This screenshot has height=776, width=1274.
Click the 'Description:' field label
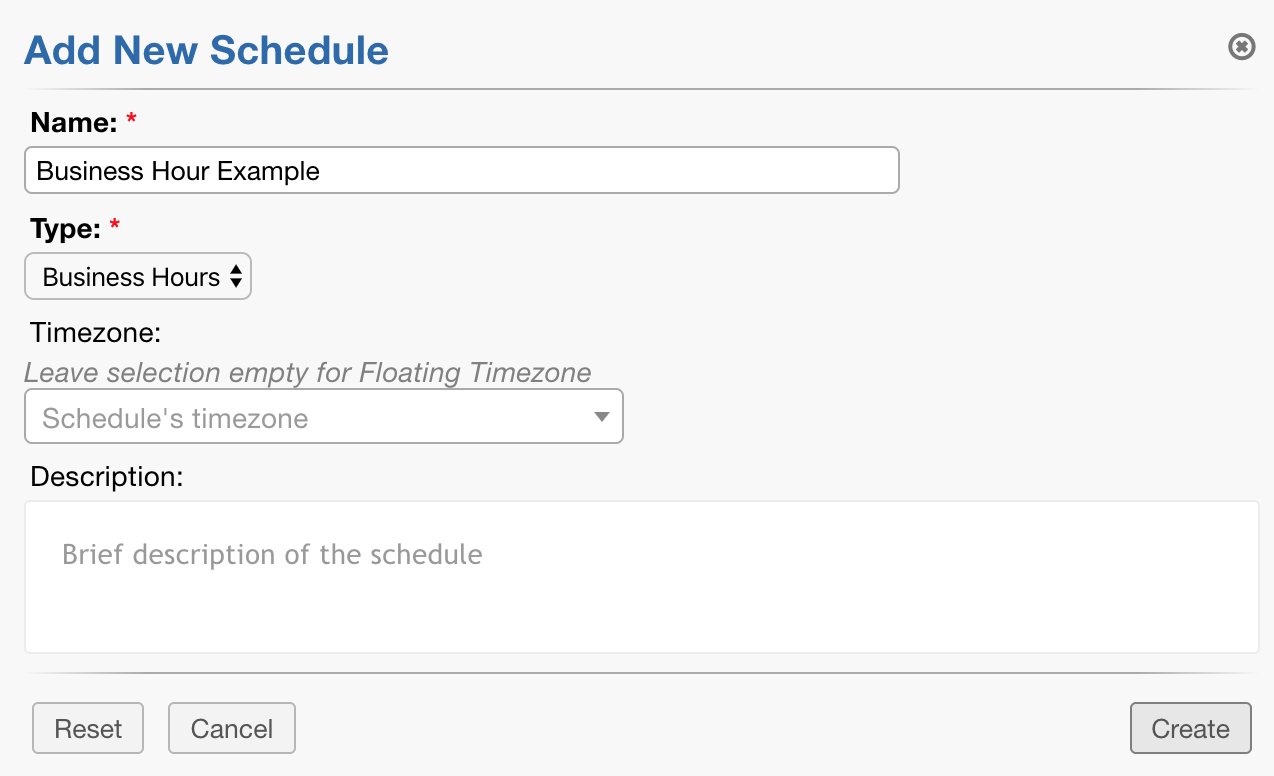coord(107,476)
